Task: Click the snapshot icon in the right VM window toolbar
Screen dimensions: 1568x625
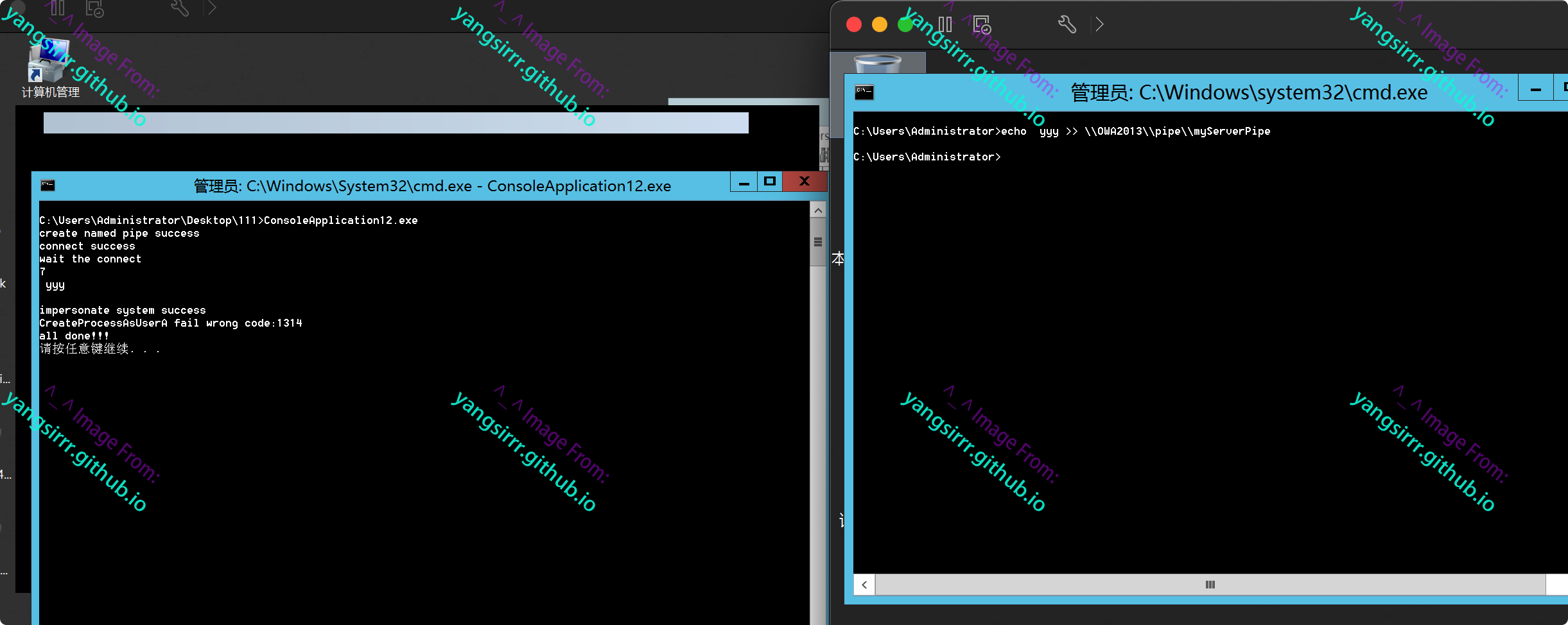Action: [982, 24]
